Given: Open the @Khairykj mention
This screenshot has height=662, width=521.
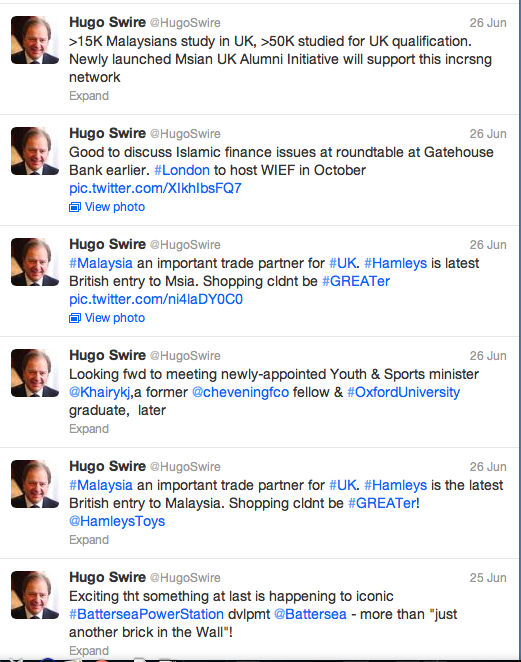Looking at the screenshot, I should click(x=100, y=392).
